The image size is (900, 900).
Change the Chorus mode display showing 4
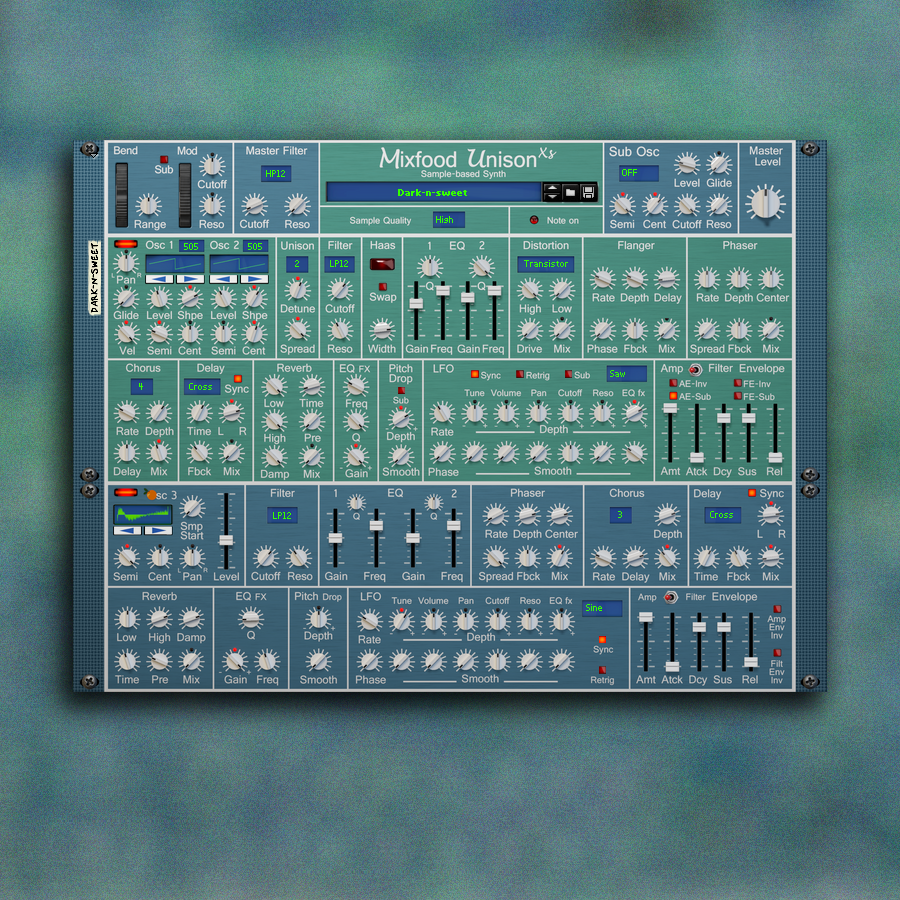point(141,387)
